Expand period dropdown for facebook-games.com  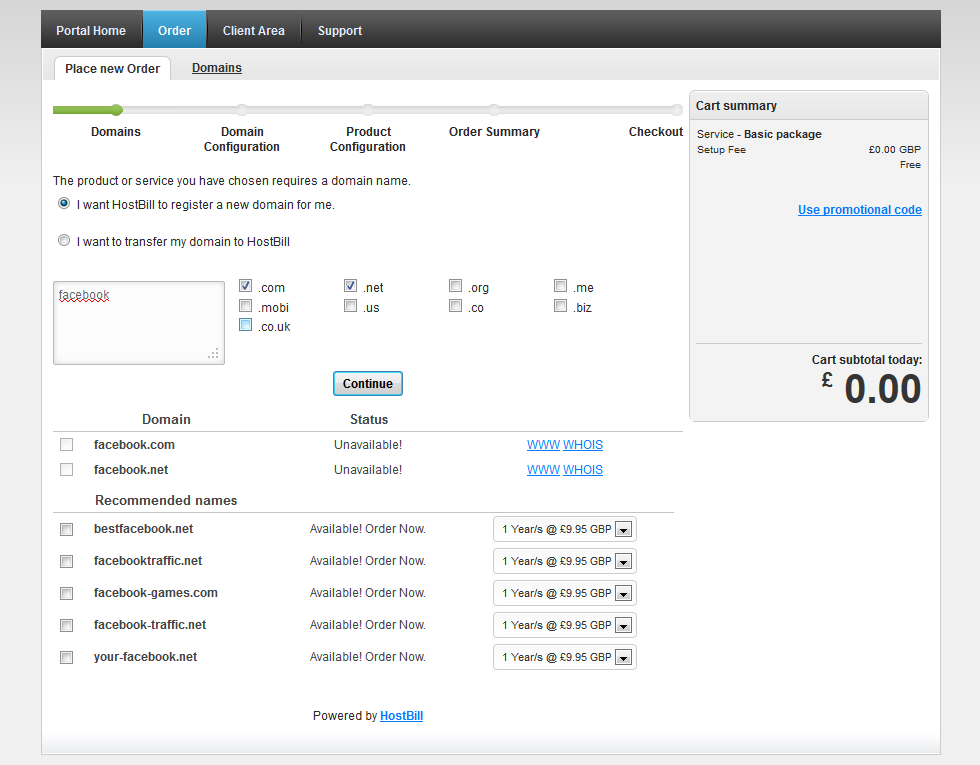pos(564,593)
